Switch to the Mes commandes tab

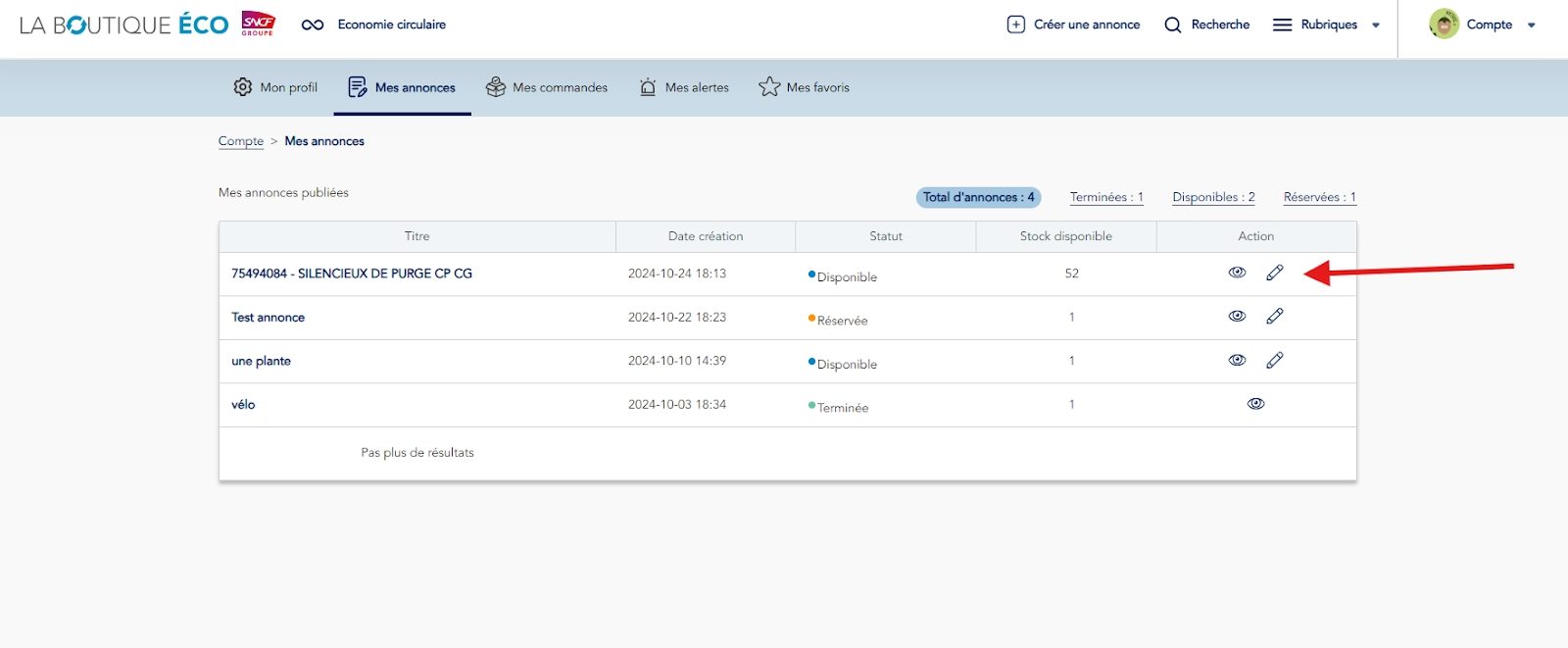[x=547, y=87]
